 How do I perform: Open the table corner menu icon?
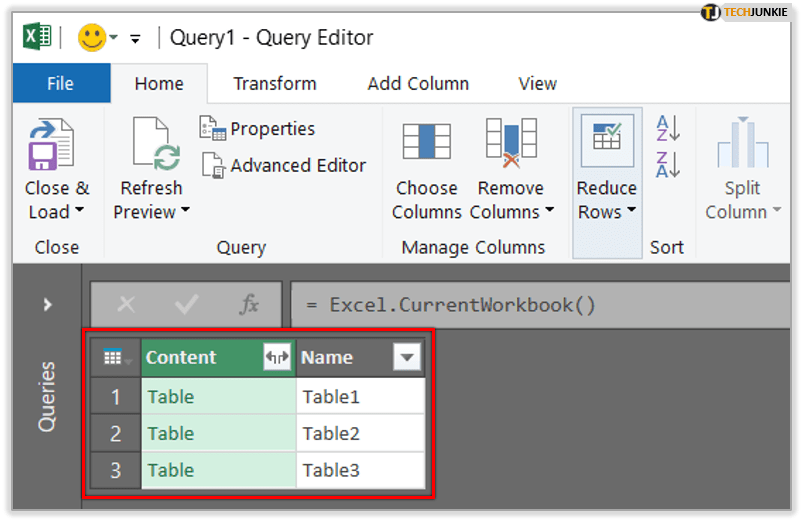115,358
